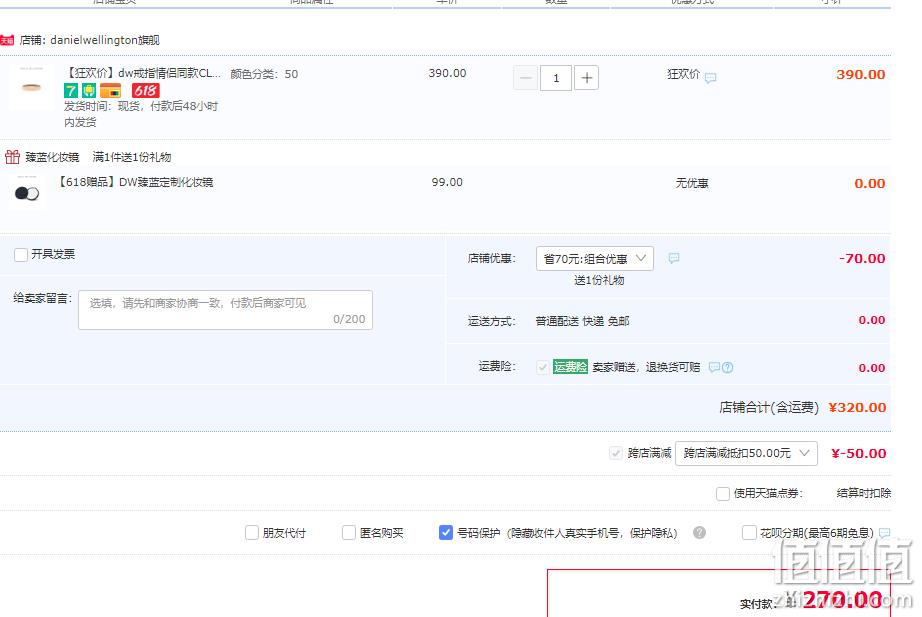Screen dimensions: 922x617
Task: Click the 99.00 price of the gift mirror
Action: [447, 182]
